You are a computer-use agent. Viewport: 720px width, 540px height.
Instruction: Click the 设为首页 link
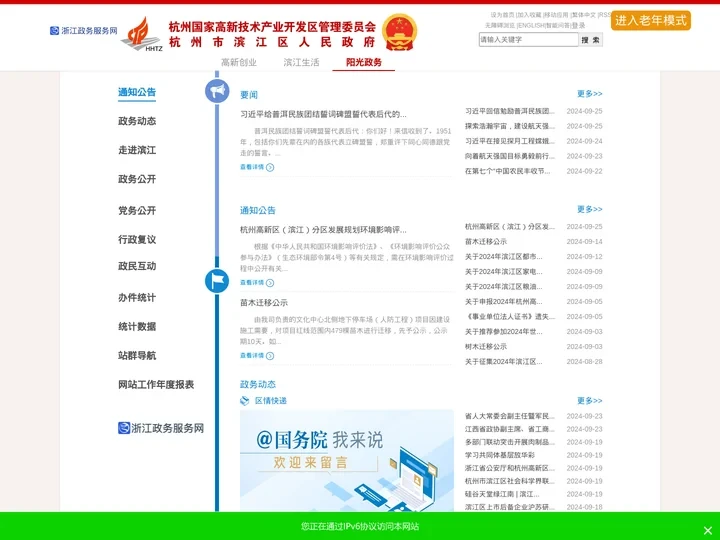(x=502, y=15)
